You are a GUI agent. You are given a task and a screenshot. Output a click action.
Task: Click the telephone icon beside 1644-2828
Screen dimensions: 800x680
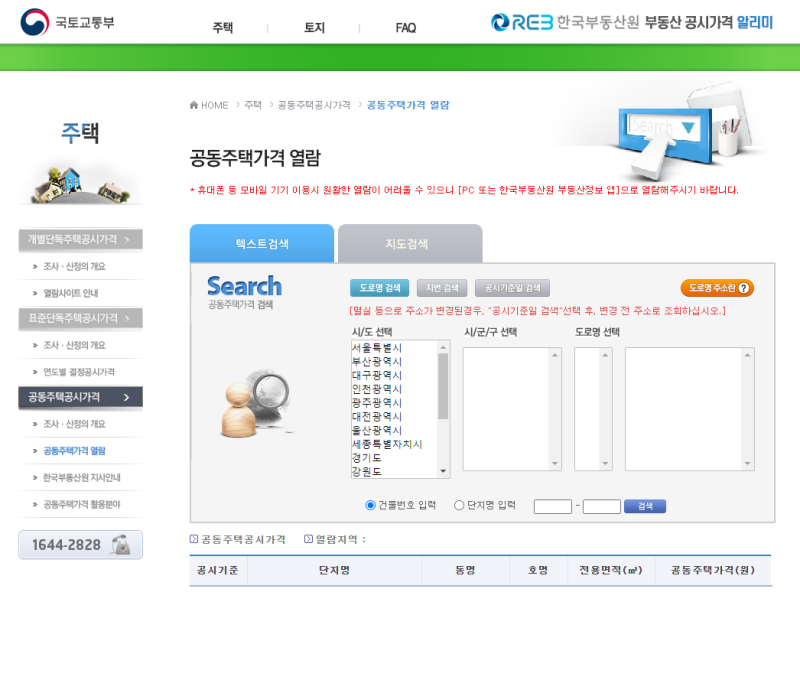coord(121,545)
